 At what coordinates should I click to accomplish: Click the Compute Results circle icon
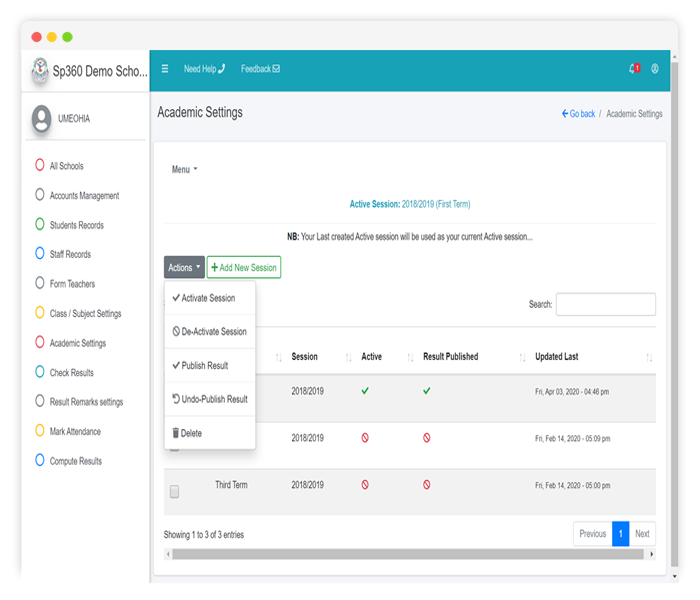tap(40, 460)
